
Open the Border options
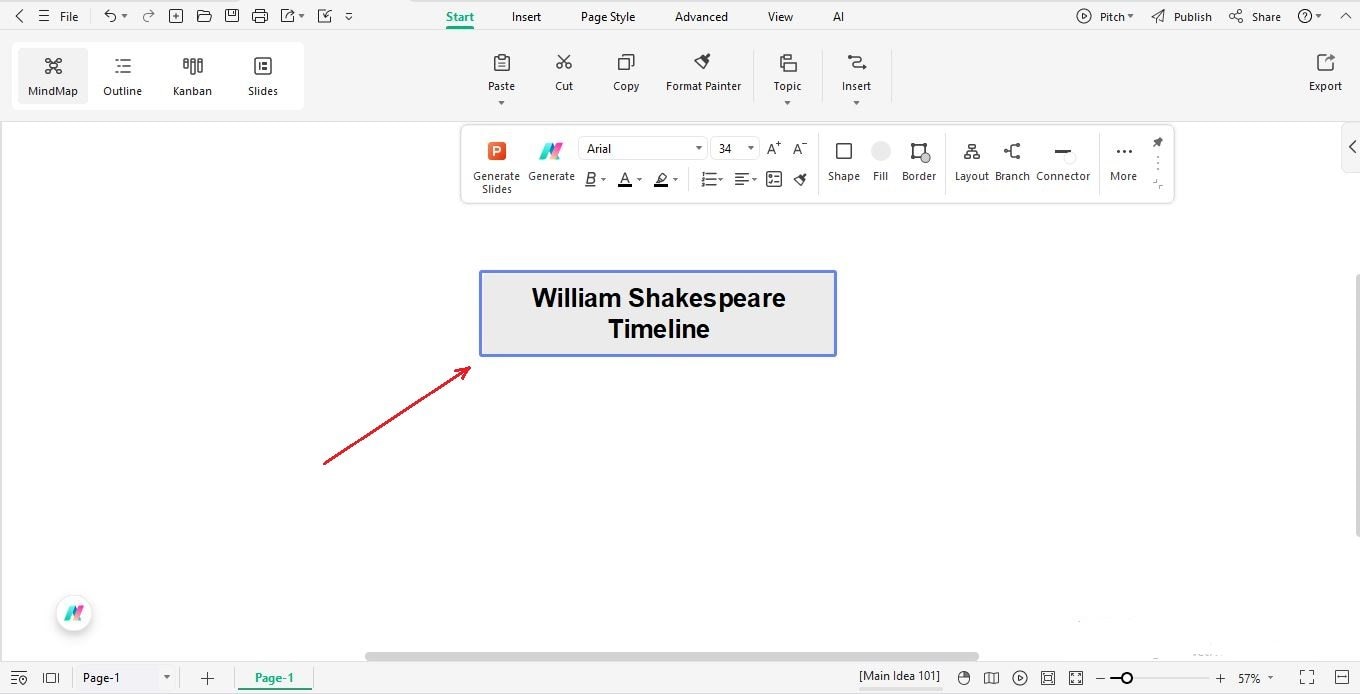pos(919,161)
